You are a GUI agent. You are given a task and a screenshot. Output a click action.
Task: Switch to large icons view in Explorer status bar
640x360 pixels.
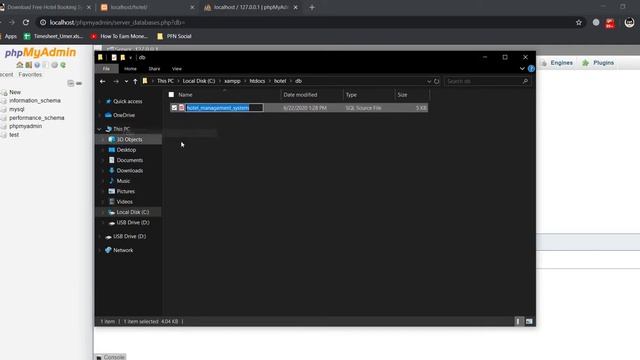click(529, 321)
